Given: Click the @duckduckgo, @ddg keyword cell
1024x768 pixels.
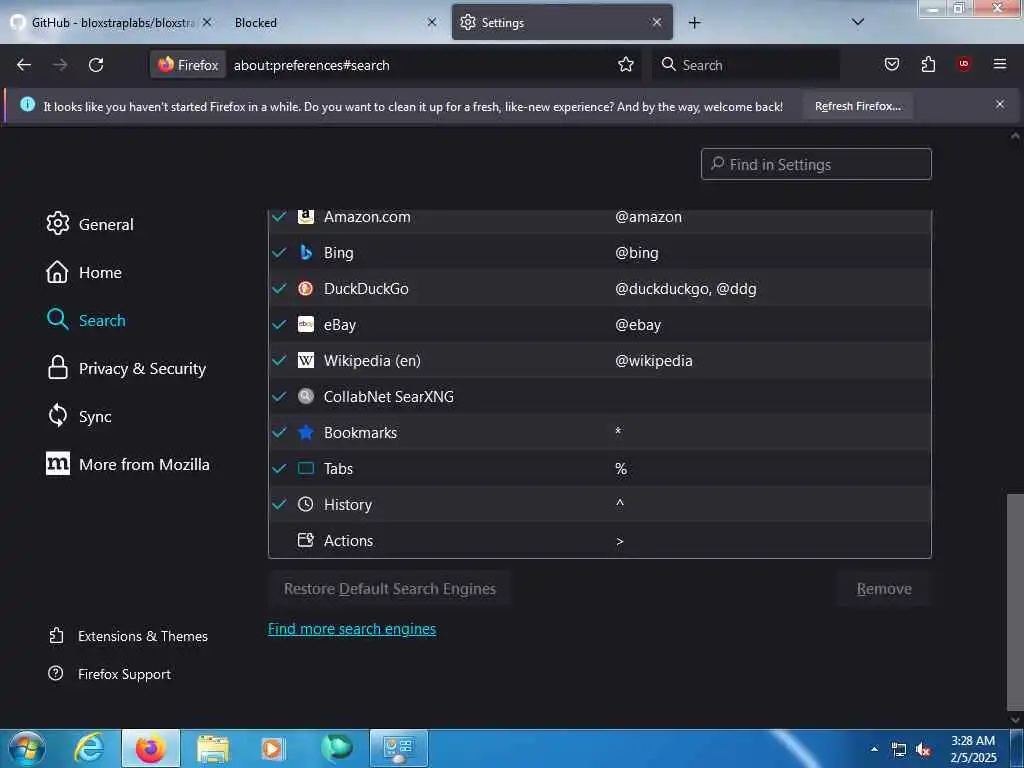Looking at the screenshot, I should pos(686,289).
